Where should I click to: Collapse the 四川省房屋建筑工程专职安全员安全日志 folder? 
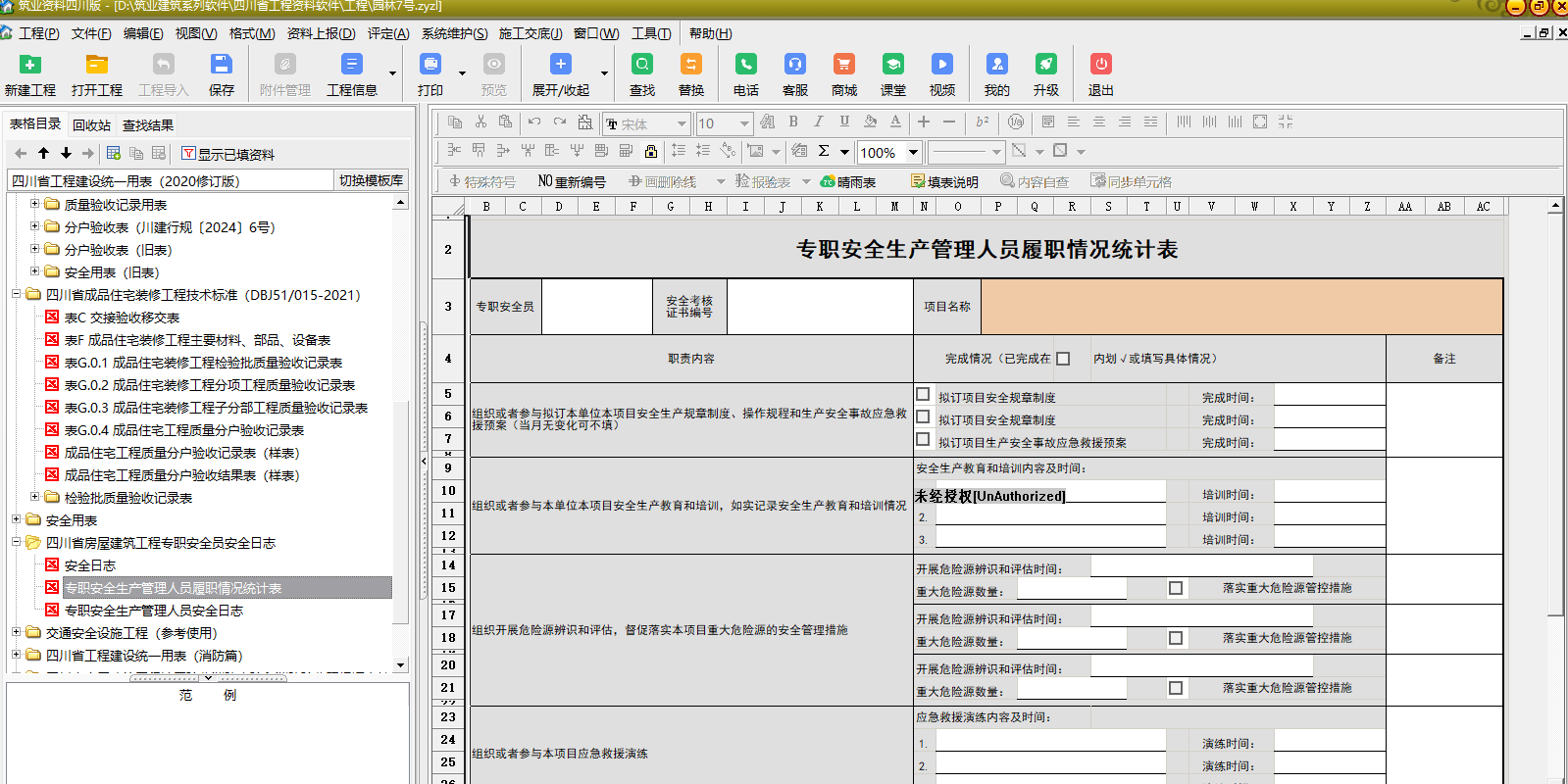(x=17, y=542)
